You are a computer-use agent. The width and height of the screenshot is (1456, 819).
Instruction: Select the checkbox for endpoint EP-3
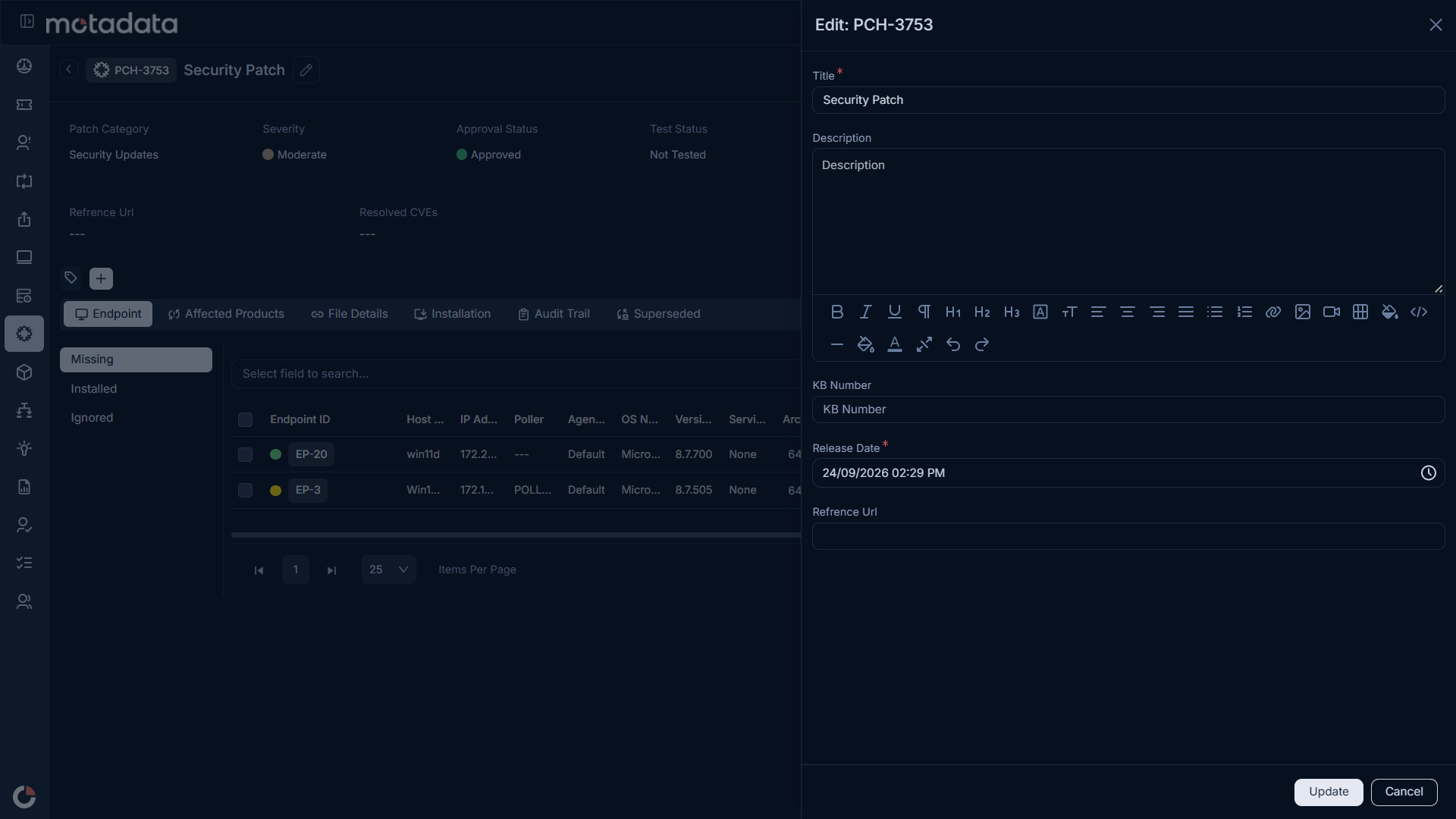tap(245, 490)
